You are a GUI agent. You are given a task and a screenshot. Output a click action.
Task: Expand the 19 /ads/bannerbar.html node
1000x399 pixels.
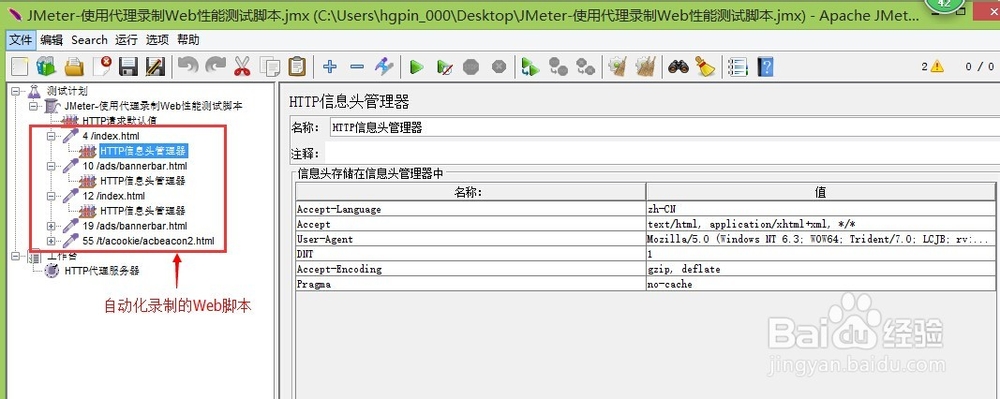[51, 226]
